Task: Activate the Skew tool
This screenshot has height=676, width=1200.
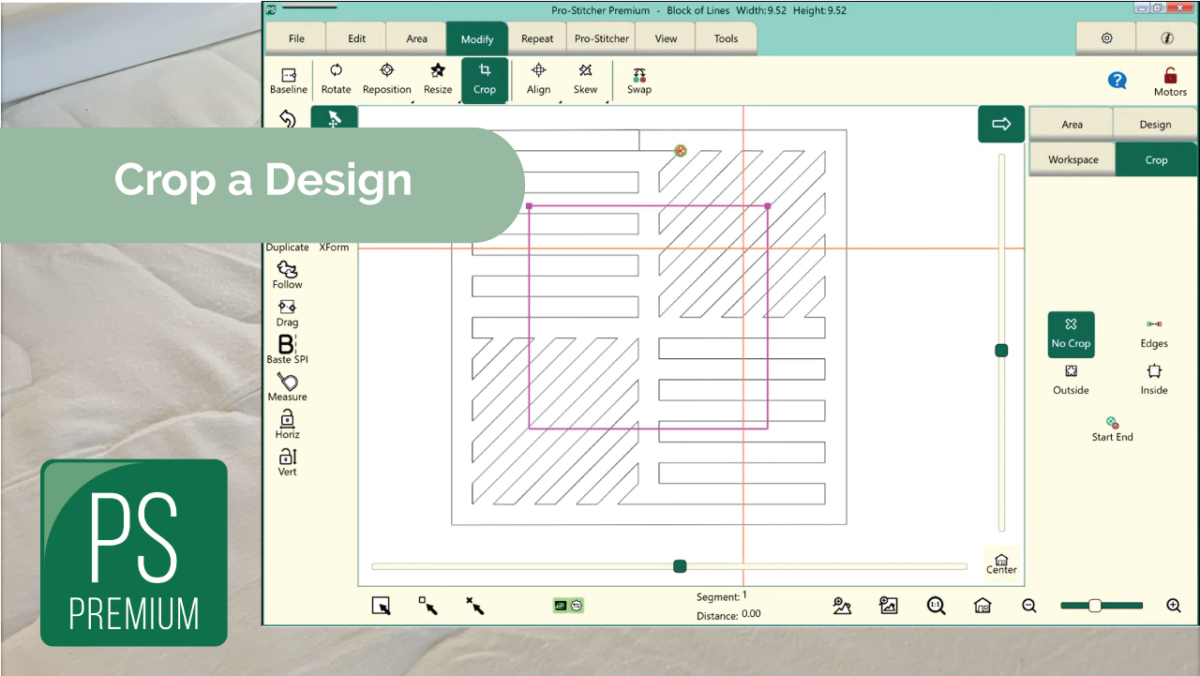Action: (x=585, y=80)
